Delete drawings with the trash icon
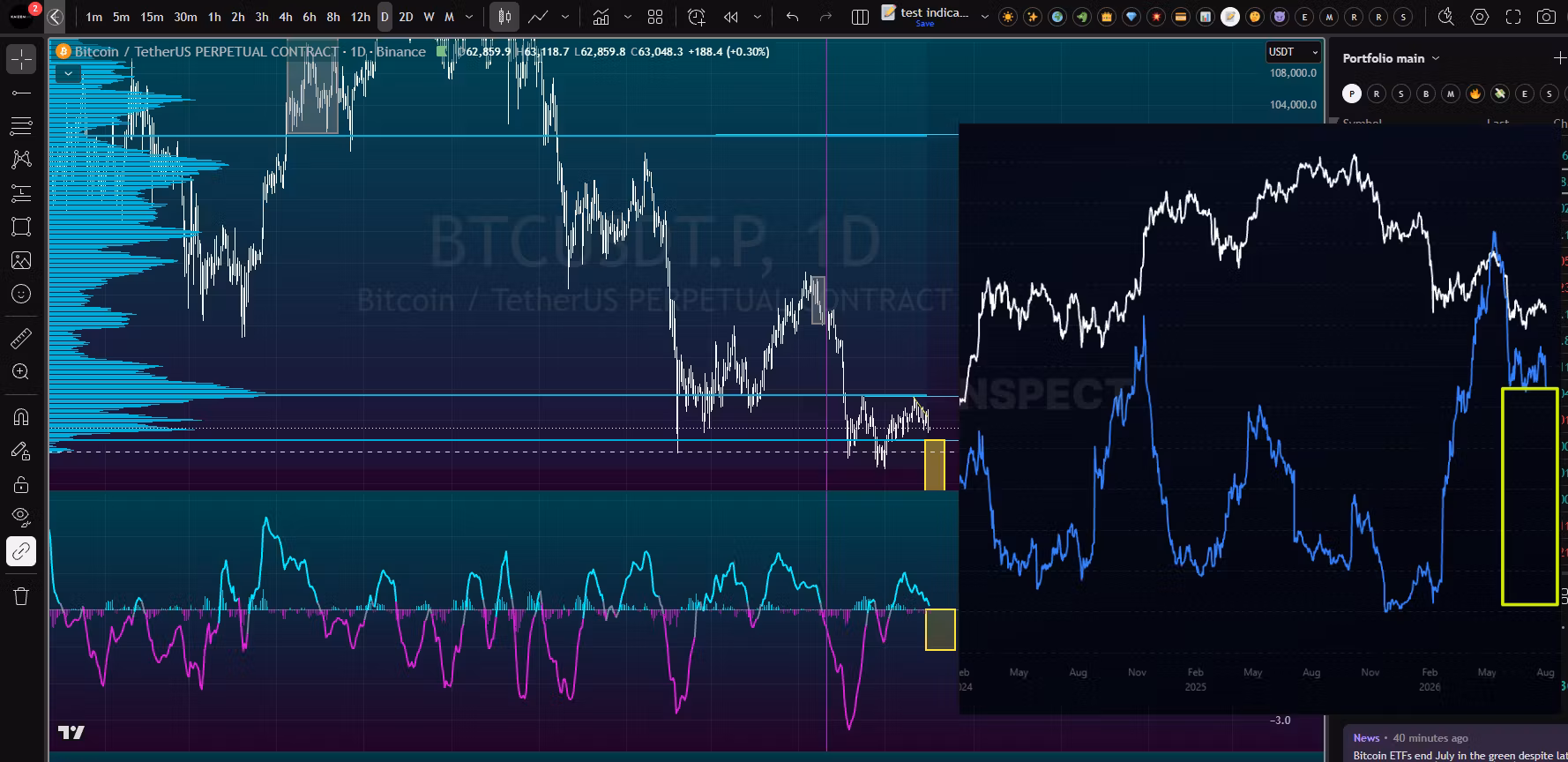The width and height of the screenshot is (1568, 762). pos(21,596)
